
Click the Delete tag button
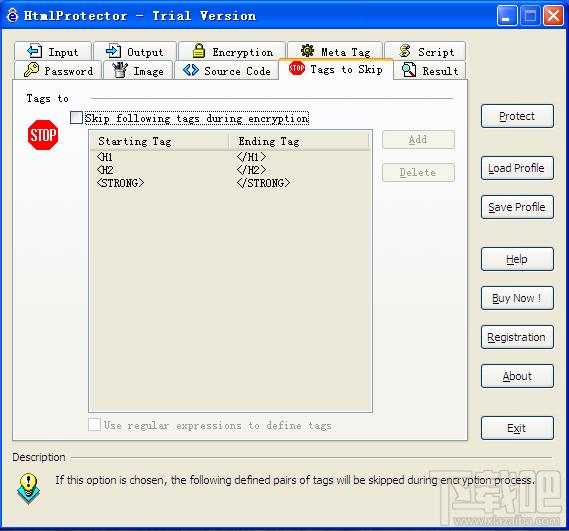418,172
